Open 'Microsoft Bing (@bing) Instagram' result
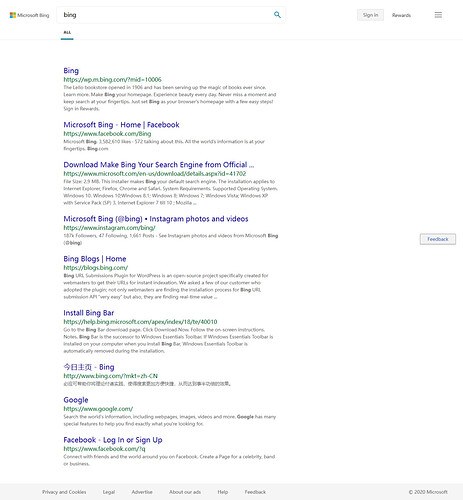This screenshot has height=500, width=463. click(156, 219)
